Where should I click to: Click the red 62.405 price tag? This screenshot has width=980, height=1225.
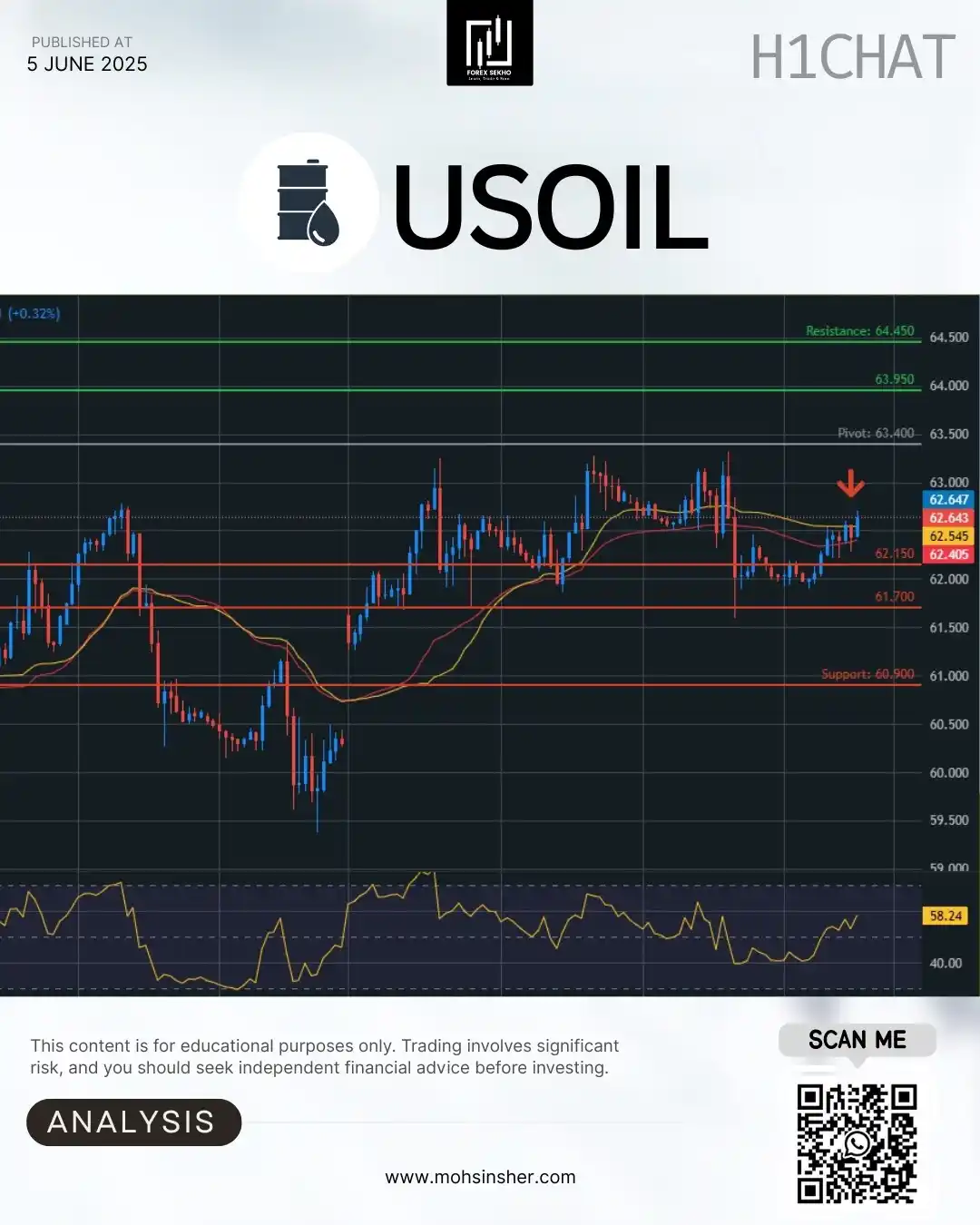click(948, 554)
